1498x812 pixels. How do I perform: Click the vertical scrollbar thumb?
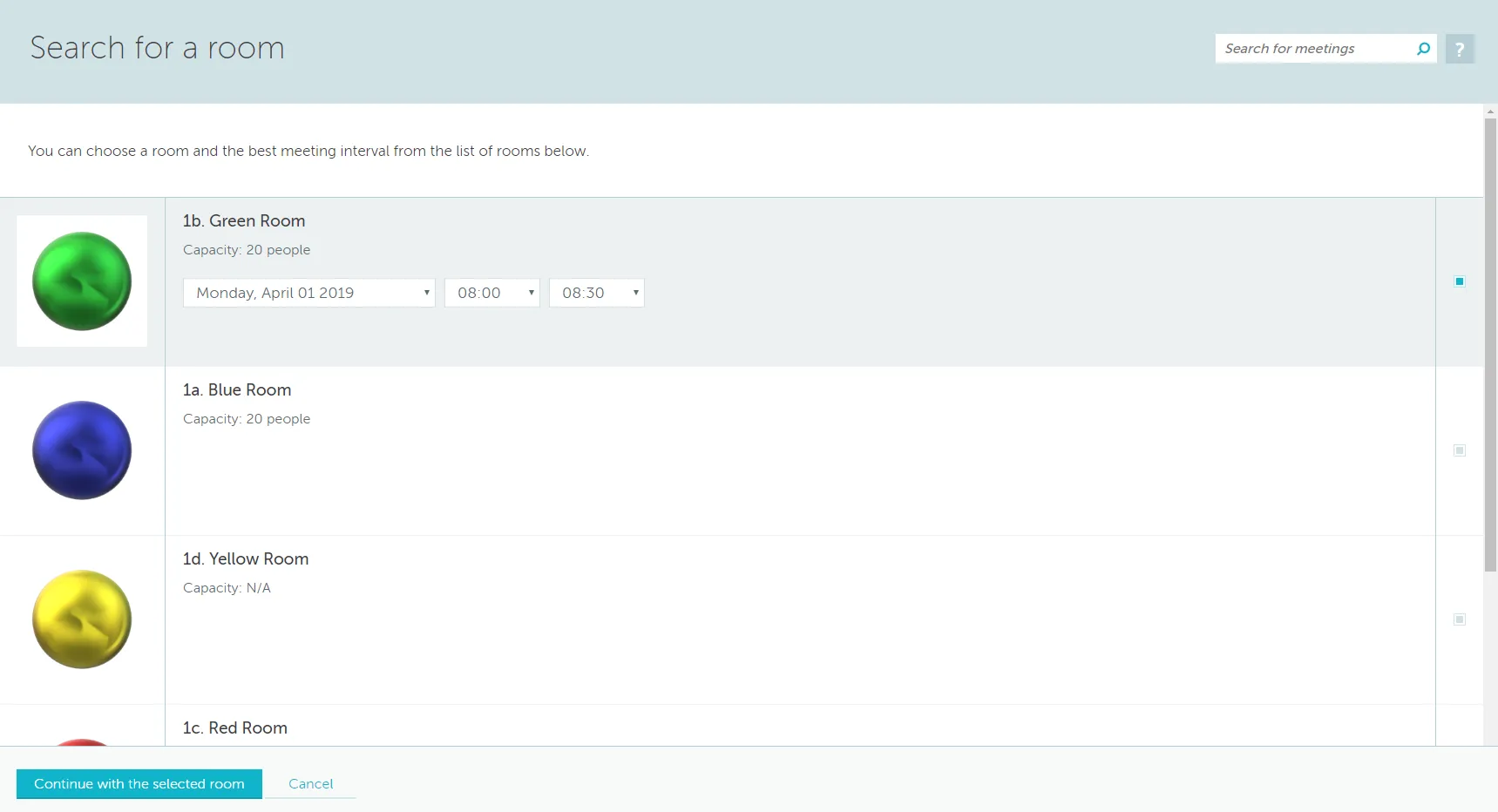tap(1490, 344)
